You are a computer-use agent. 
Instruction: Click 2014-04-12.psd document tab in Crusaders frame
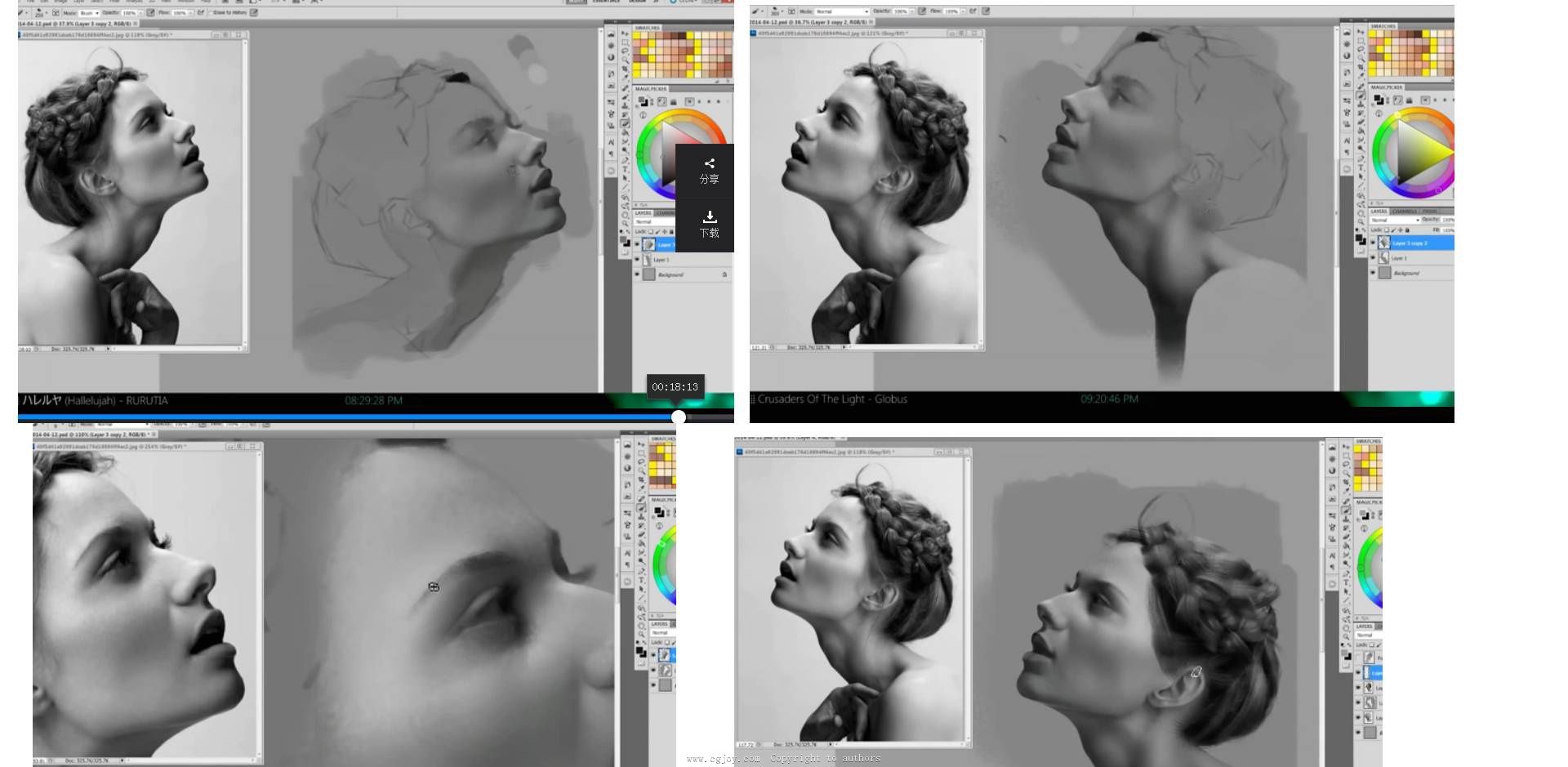point(812,22)
